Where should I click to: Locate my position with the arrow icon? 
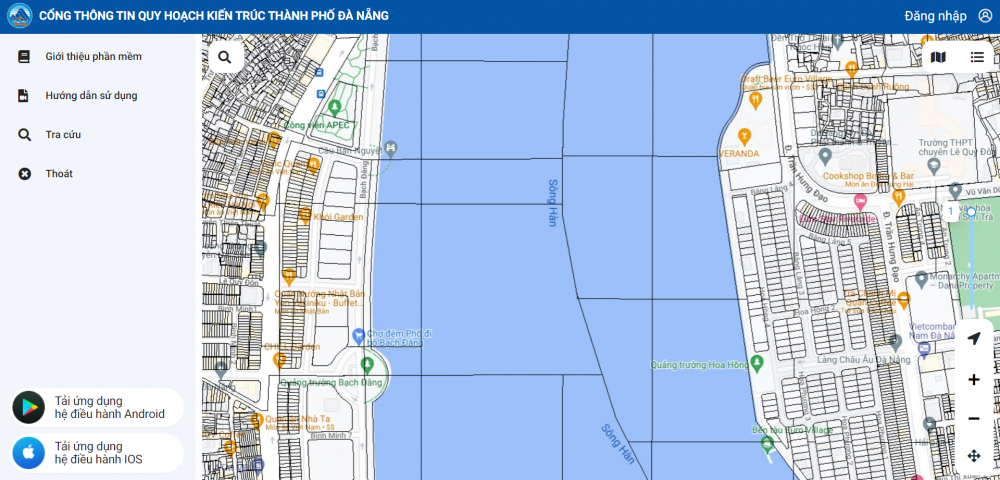pyautogui.click(x=974, y=338)
